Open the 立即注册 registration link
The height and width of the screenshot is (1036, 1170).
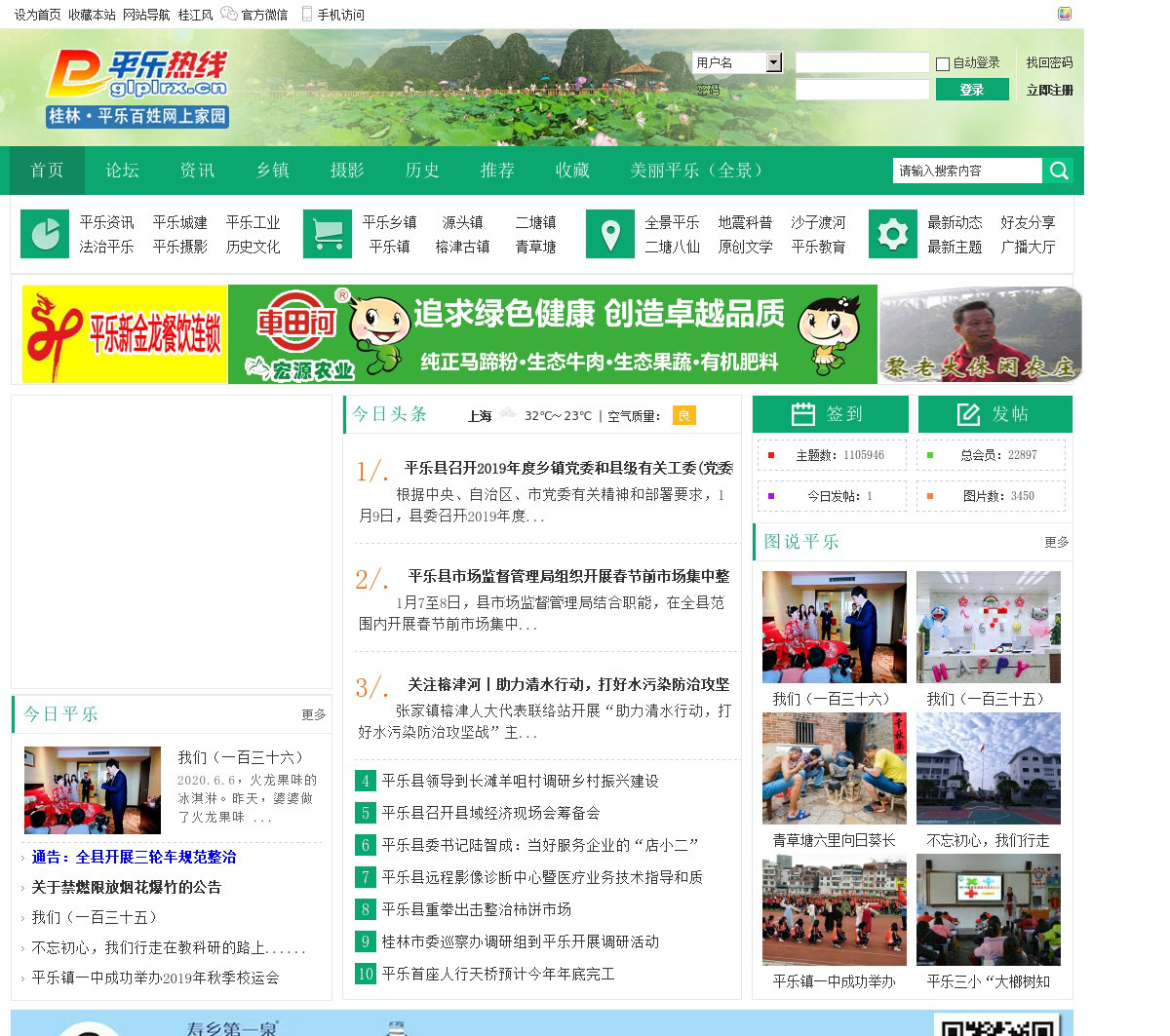(1049, 90)
